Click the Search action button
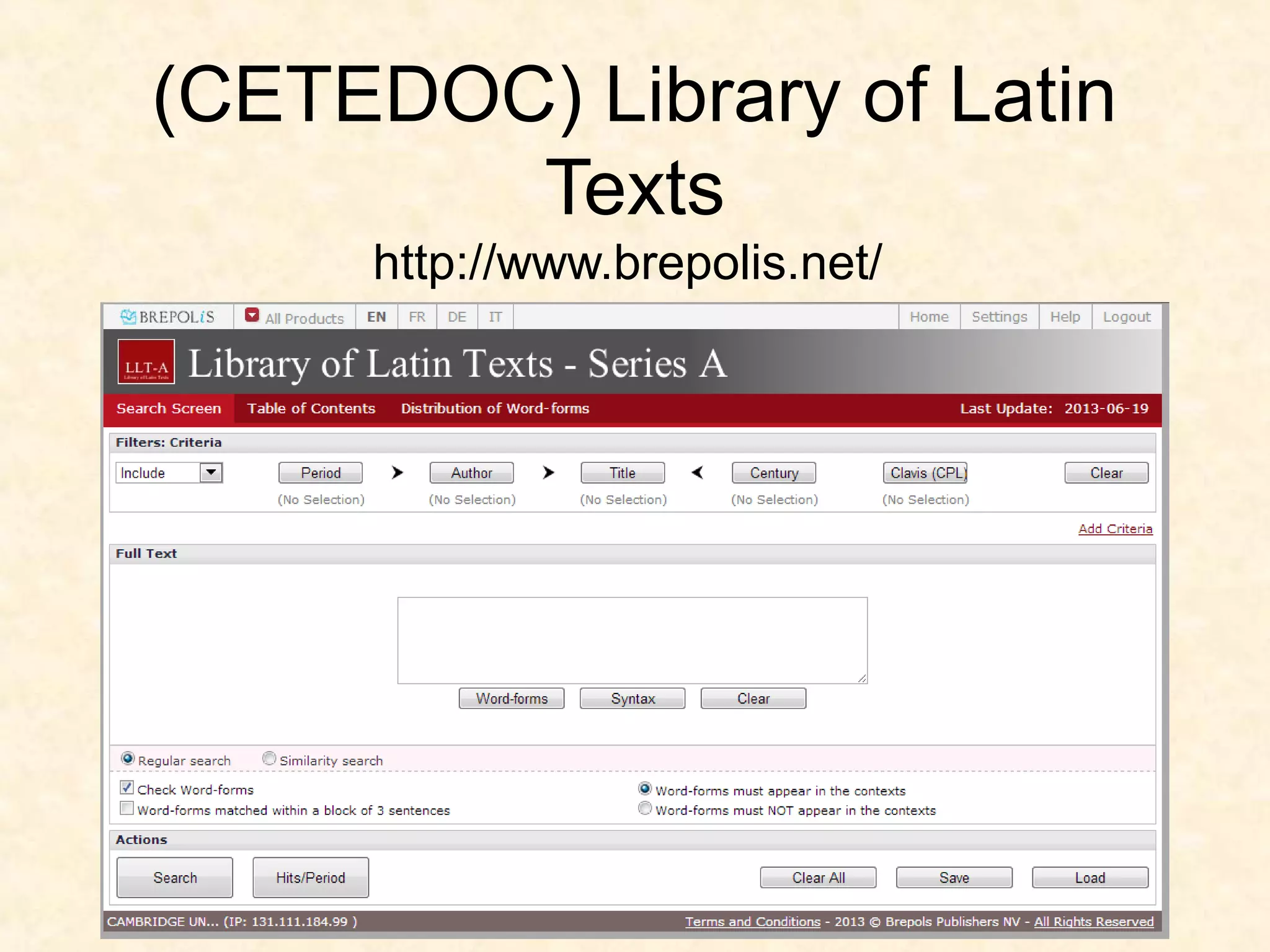 click(x=175, y=878)
